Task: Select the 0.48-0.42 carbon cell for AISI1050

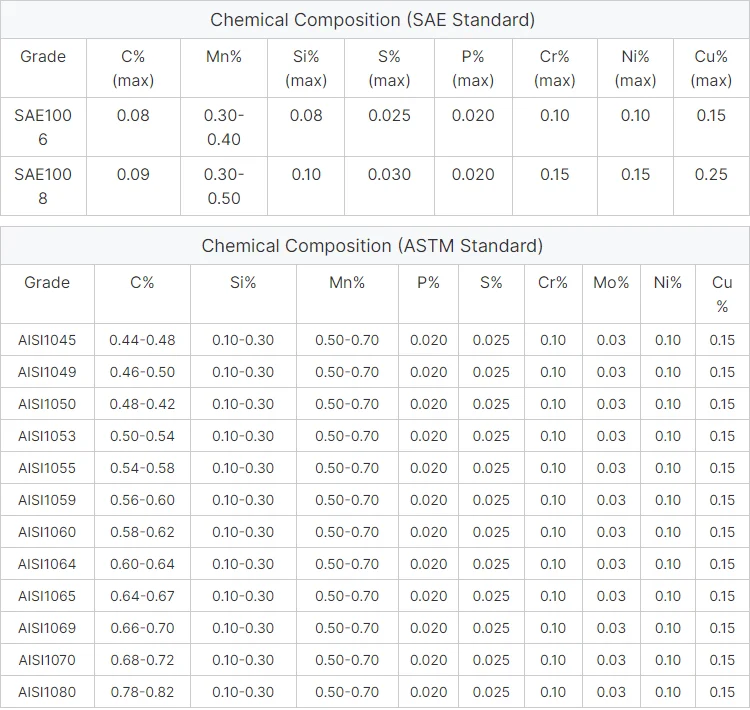Action: tap(142, 404)
